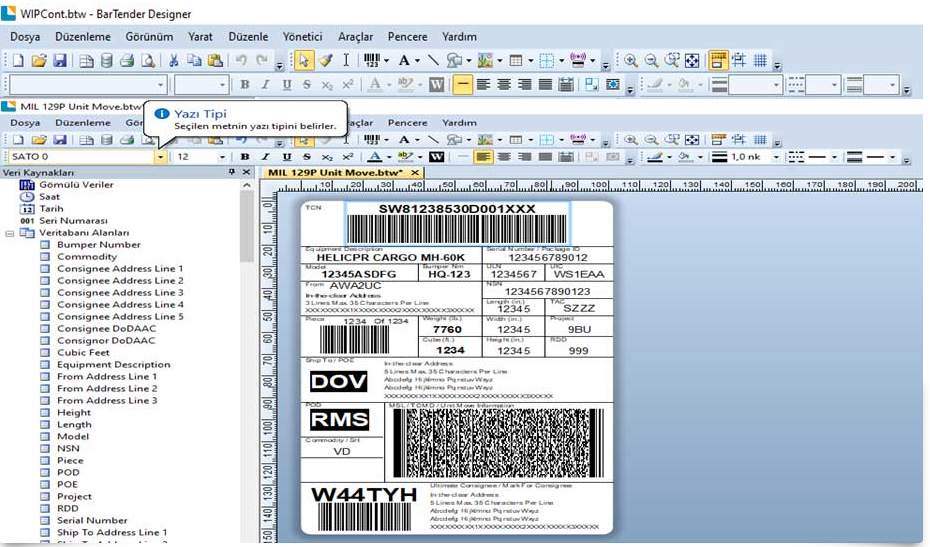Click Print Preview icon in WIPCont.btw toolbar
The image size is (930, 547).
coord(148,61)
